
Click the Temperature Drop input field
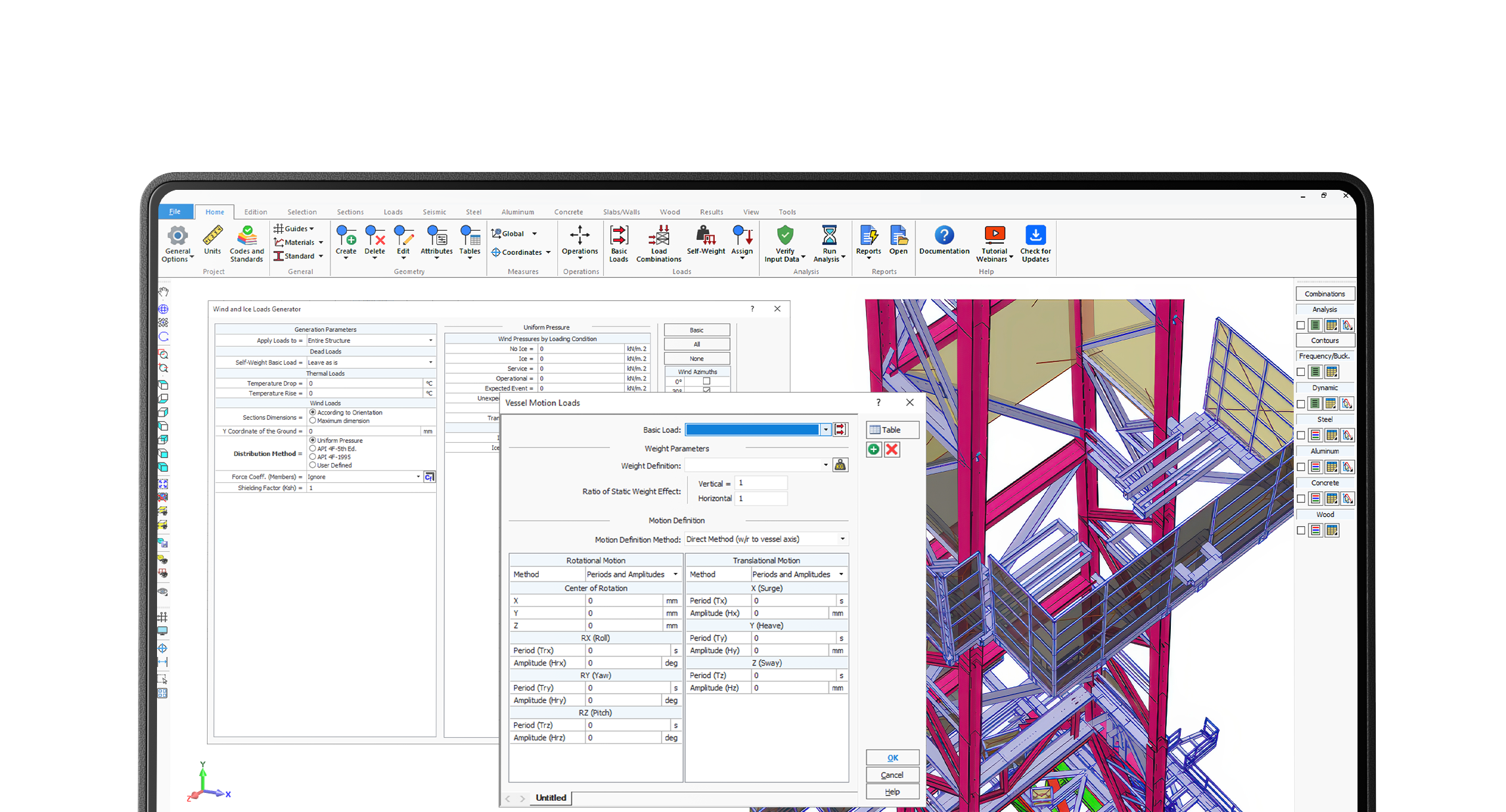pos(365,383)
